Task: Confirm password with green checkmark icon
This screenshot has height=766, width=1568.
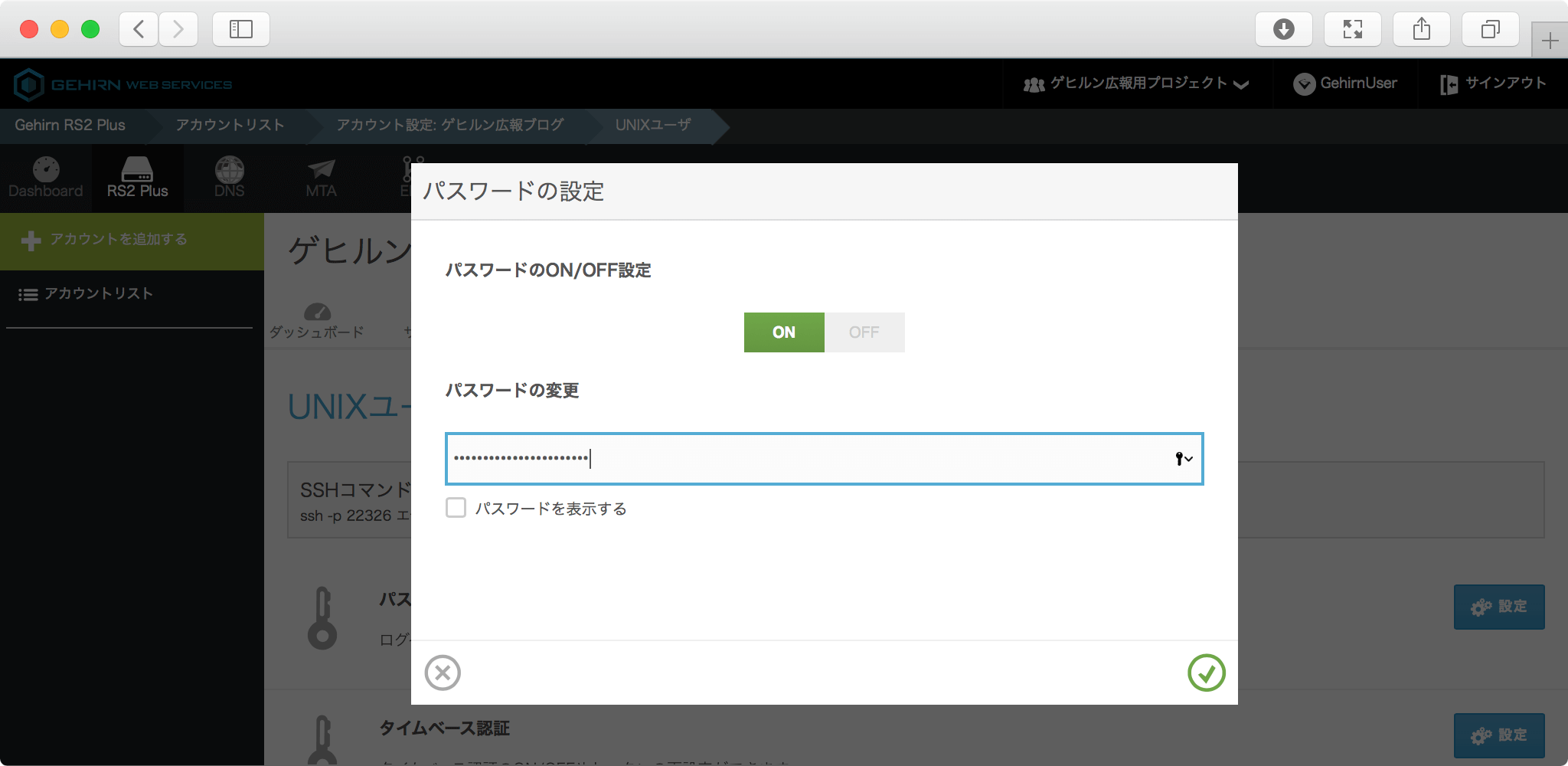Action: (1206, 673)
